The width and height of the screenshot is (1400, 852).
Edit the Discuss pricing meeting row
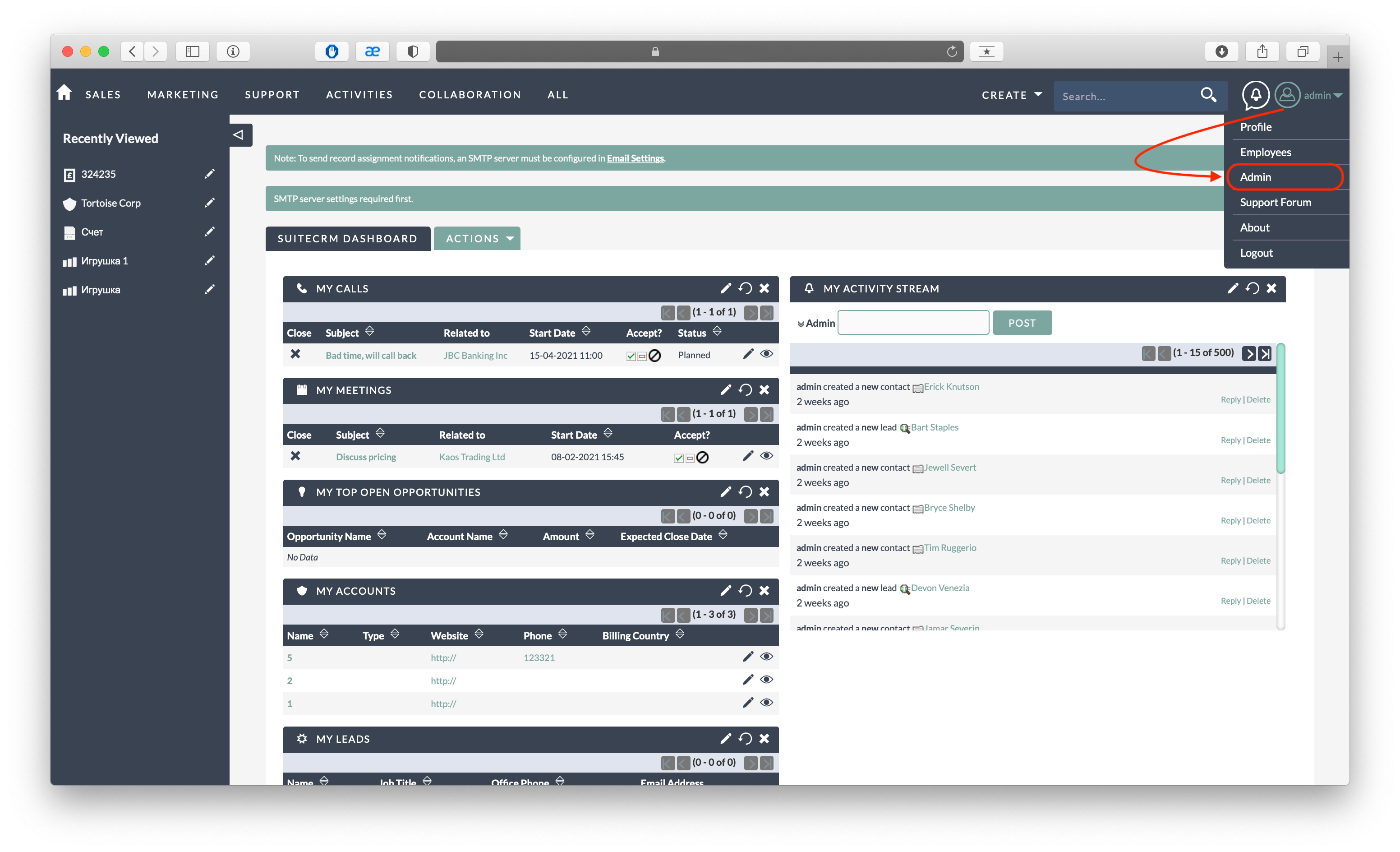click(x=748, y=456)
